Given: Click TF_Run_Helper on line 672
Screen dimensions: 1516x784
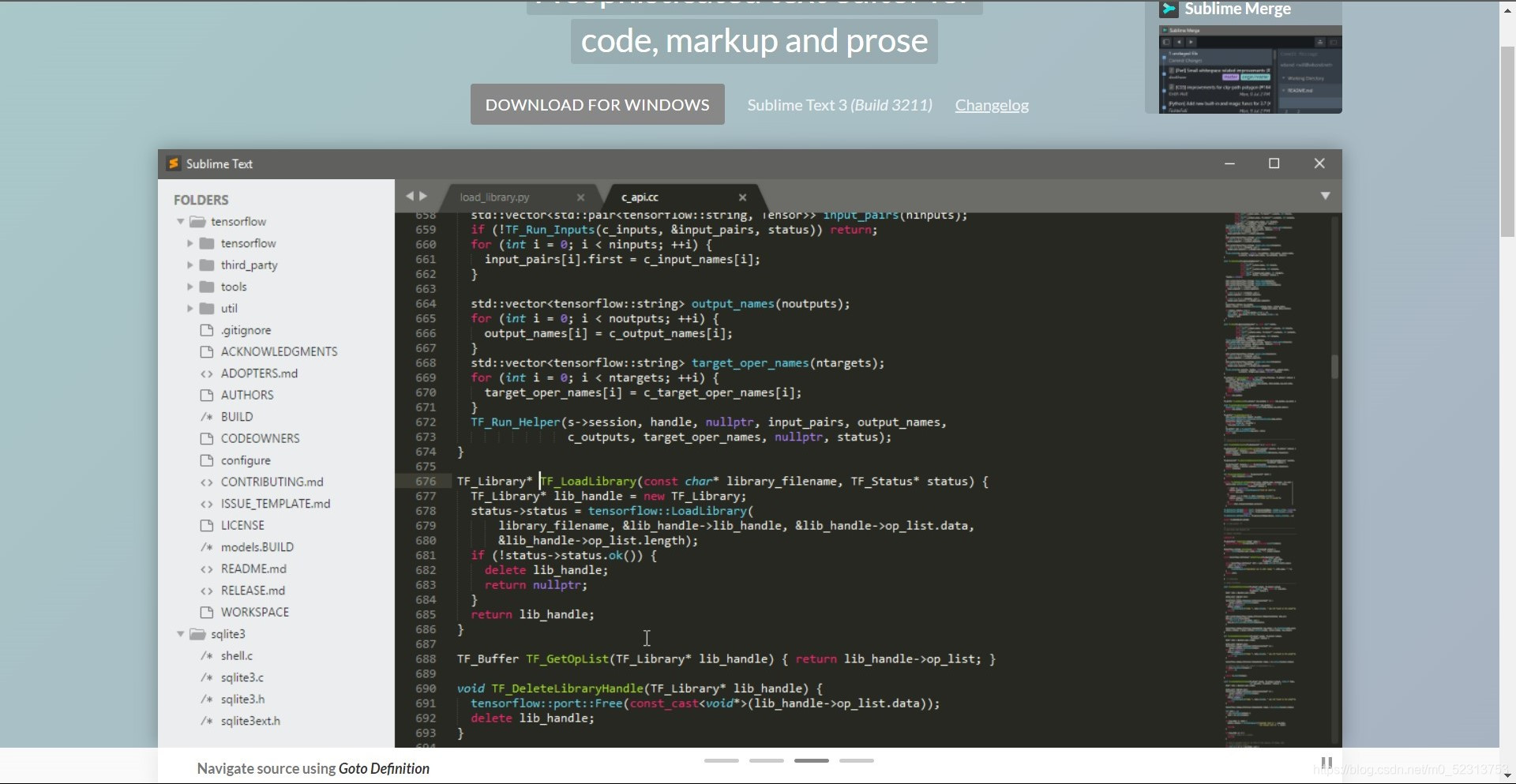Looking at the screenshot, I should pos(515,422).
